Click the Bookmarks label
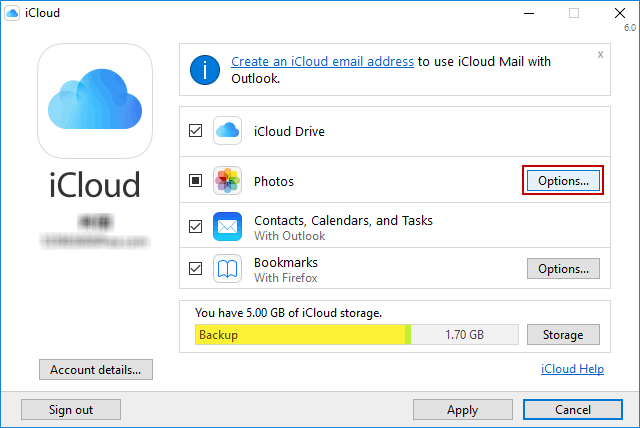 286,262
